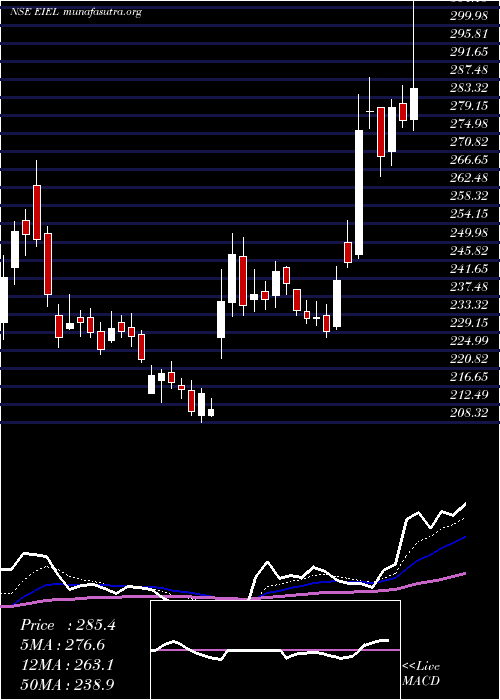Screen dimensions: 500x700
Task: Click the 241.65 price value
Action: pyautogui.click(x=468, y=269)
